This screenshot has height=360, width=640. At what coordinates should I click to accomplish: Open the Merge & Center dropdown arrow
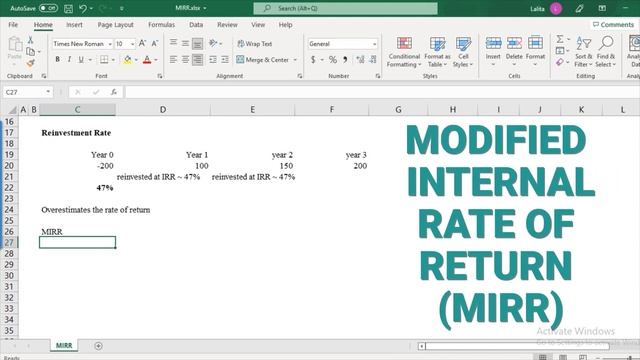[295, 60]
